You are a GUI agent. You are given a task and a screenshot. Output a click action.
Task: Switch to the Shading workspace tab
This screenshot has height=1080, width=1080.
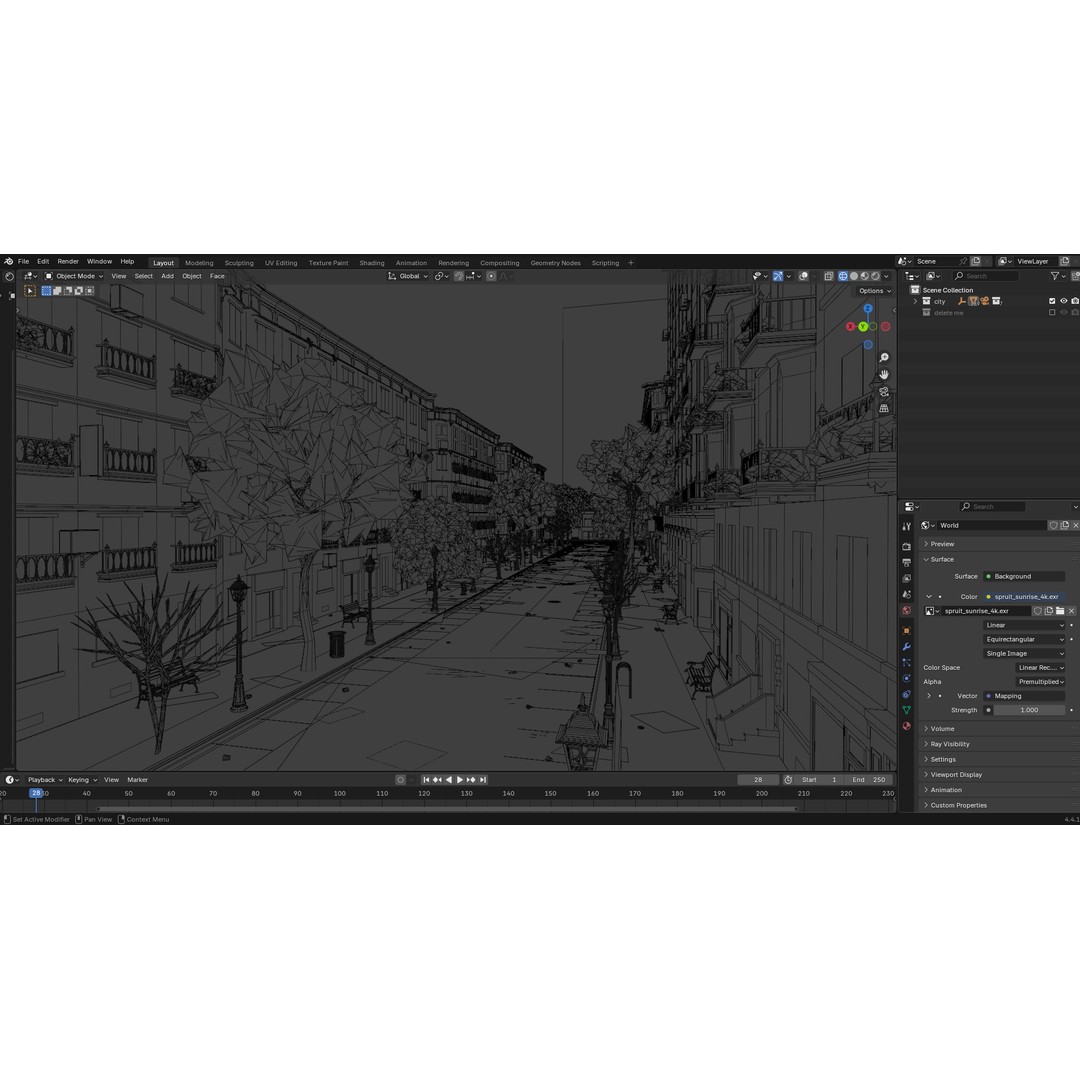(371, 262)
